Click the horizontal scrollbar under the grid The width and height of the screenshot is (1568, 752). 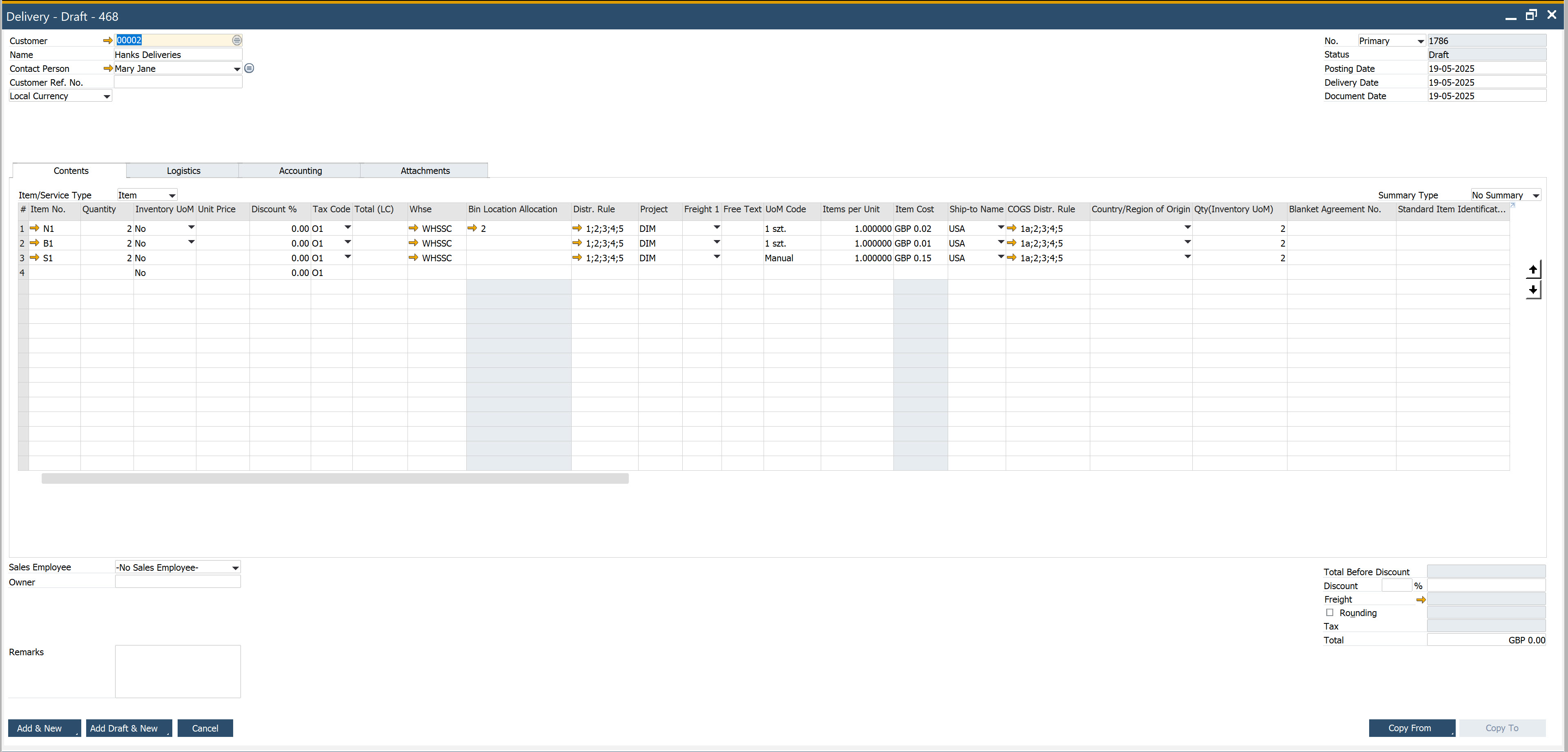(335, 479)
